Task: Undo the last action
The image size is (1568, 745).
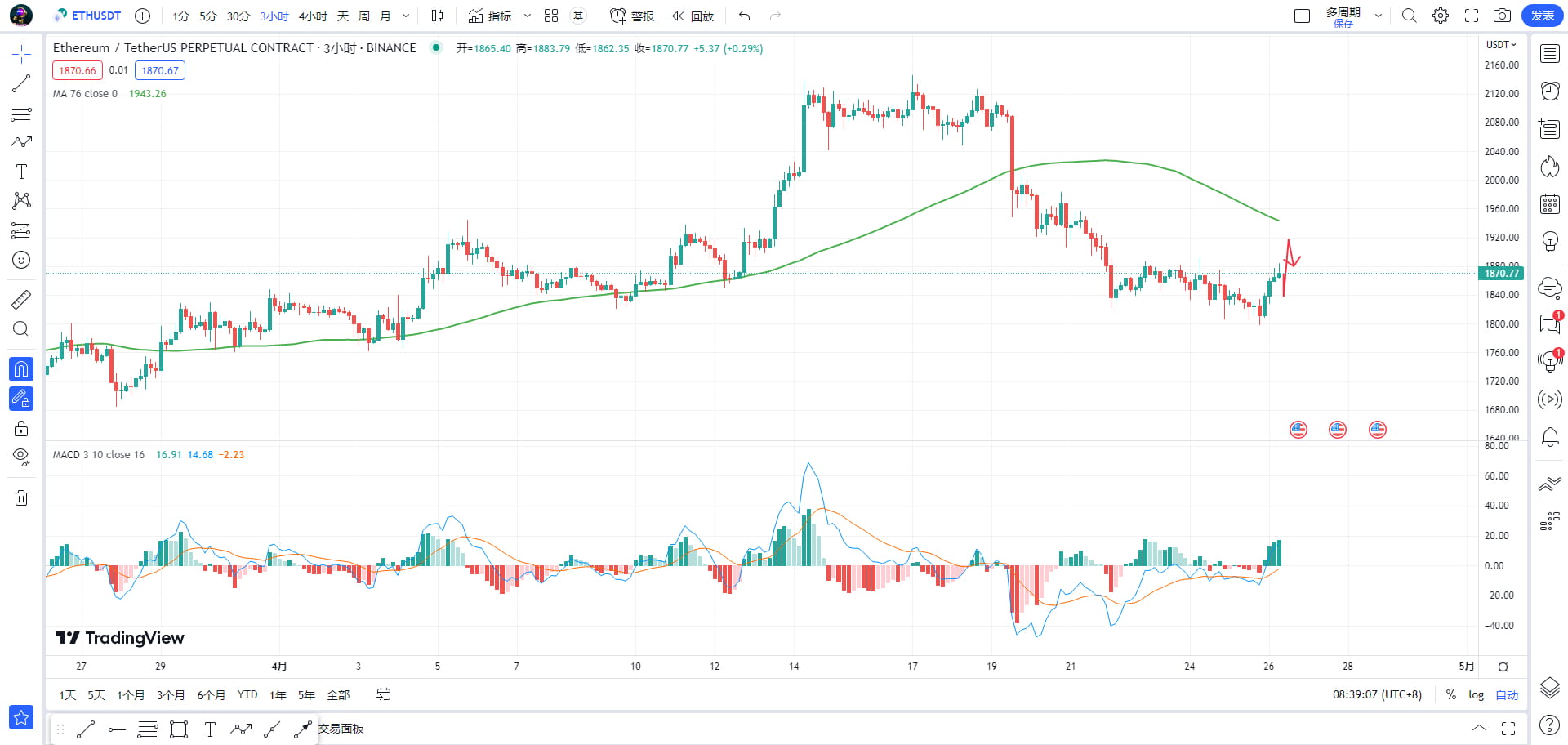Action: pos(744,16)
